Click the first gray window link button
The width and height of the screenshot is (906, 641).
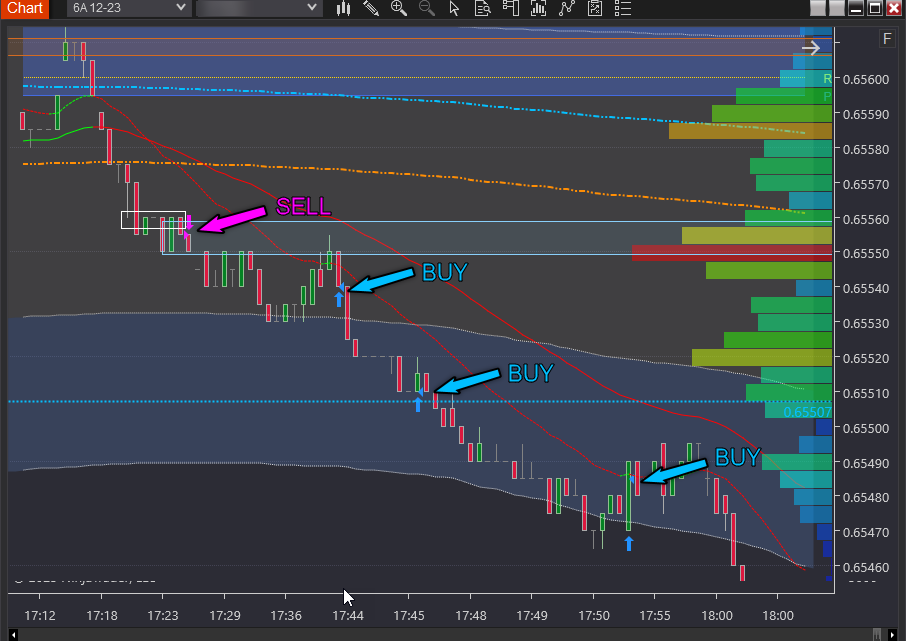click(x=818, y=8)
